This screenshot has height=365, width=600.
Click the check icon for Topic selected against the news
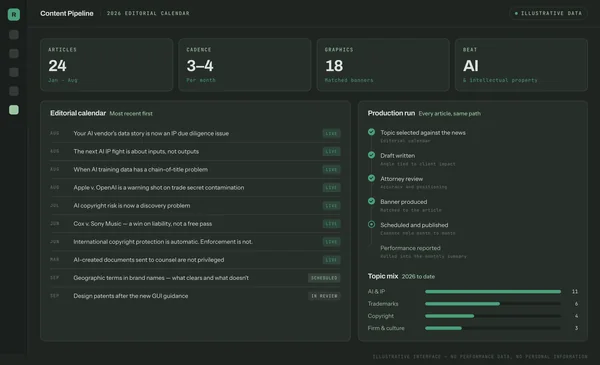371,132
